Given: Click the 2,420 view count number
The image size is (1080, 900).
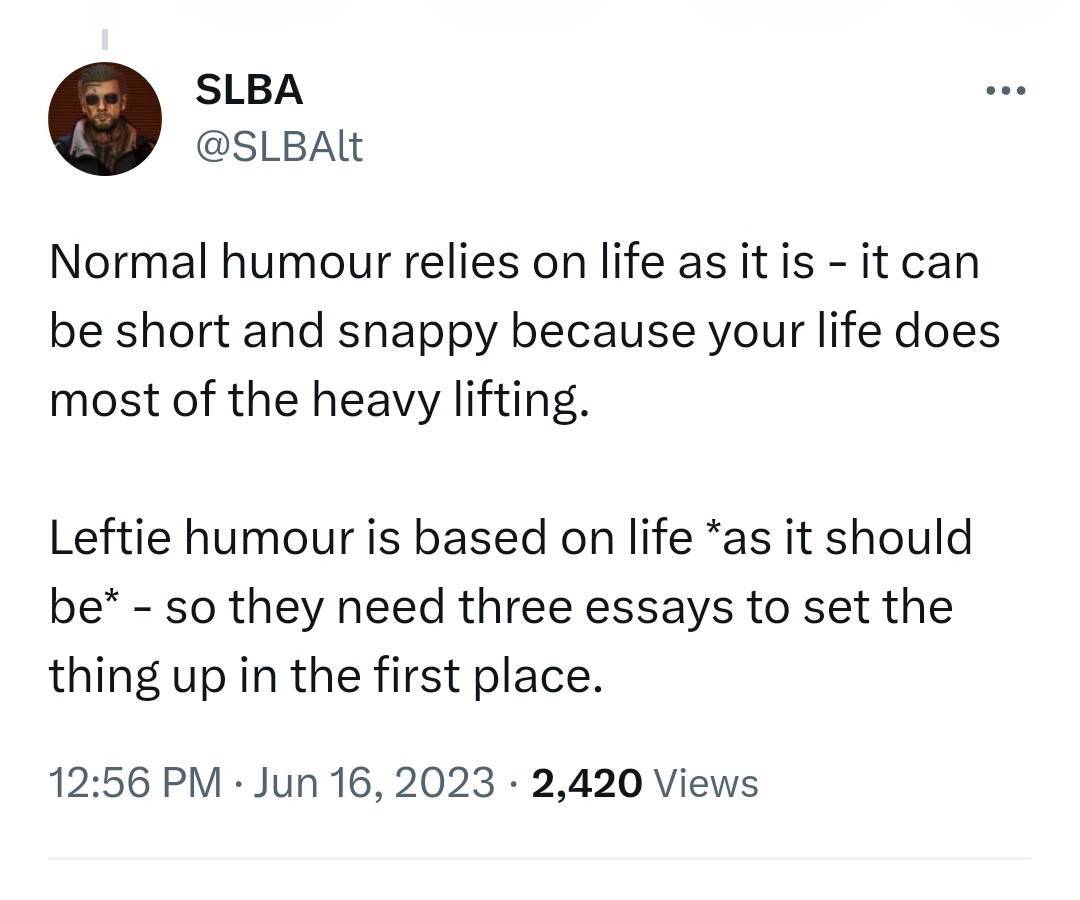Looking at the screenshot, I should (x=586, y=783).
